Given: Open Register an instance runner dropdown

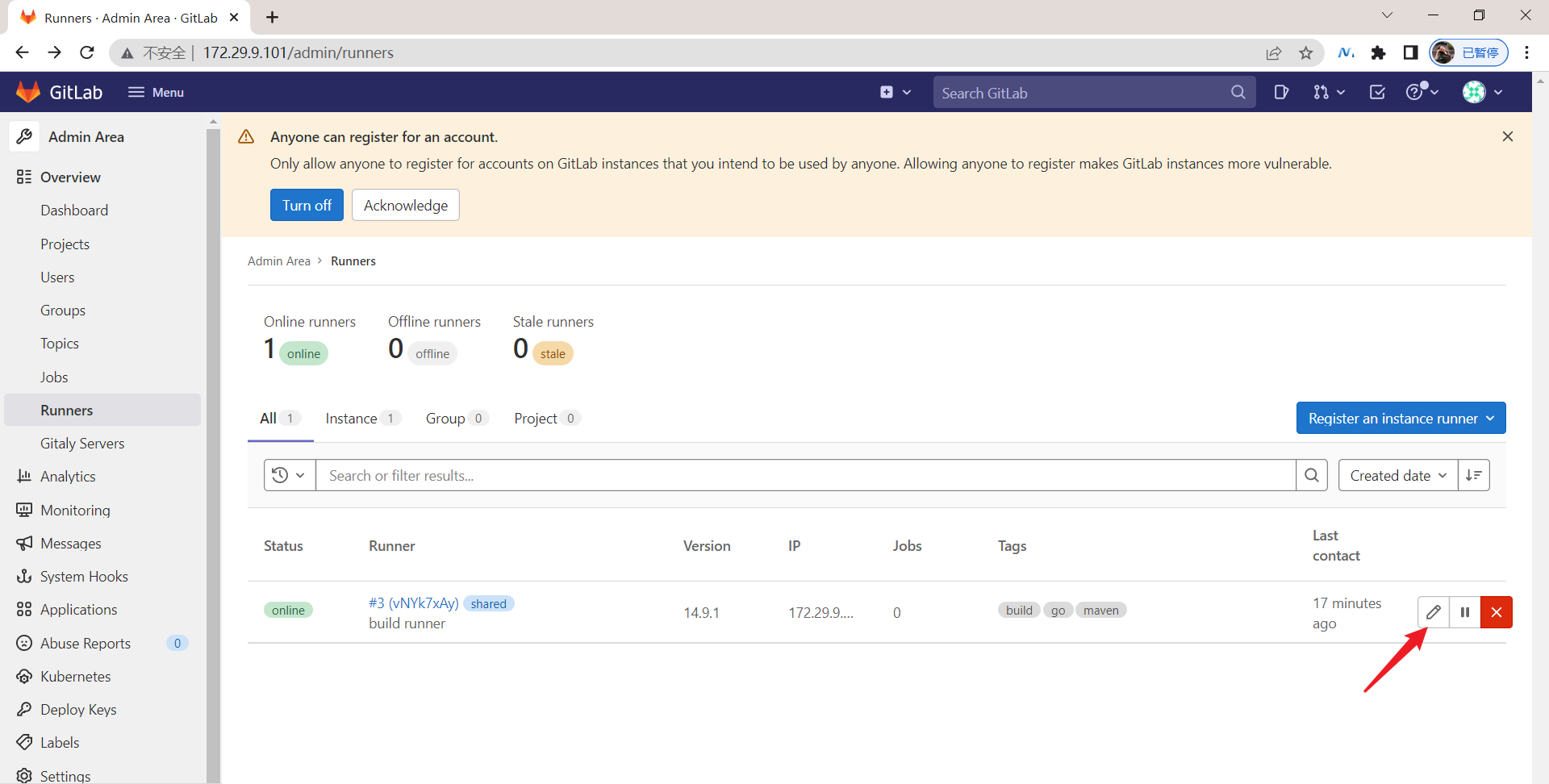Looking at the screenshot, I should click(1401, 418).
